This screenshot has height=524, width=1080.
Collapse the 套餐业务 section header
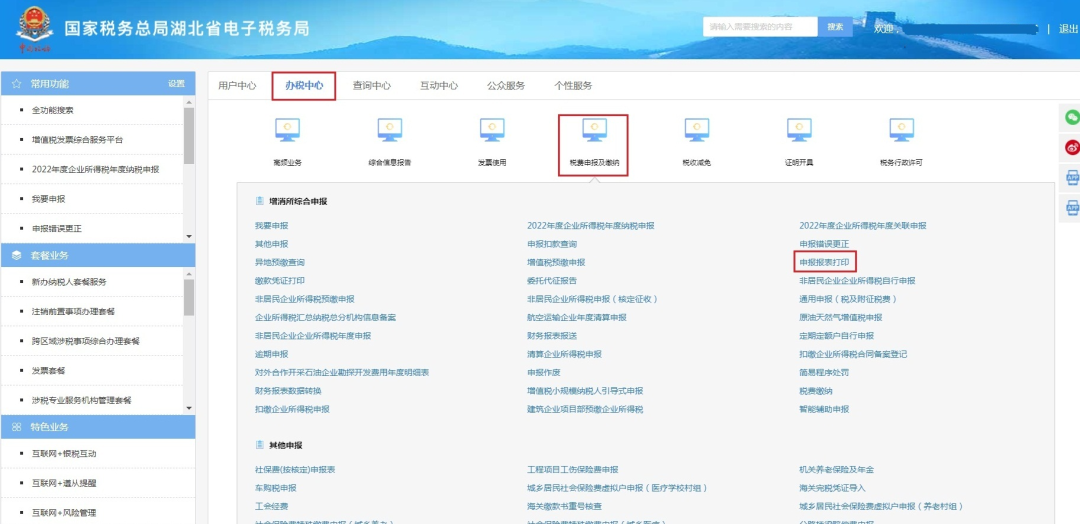97,255
